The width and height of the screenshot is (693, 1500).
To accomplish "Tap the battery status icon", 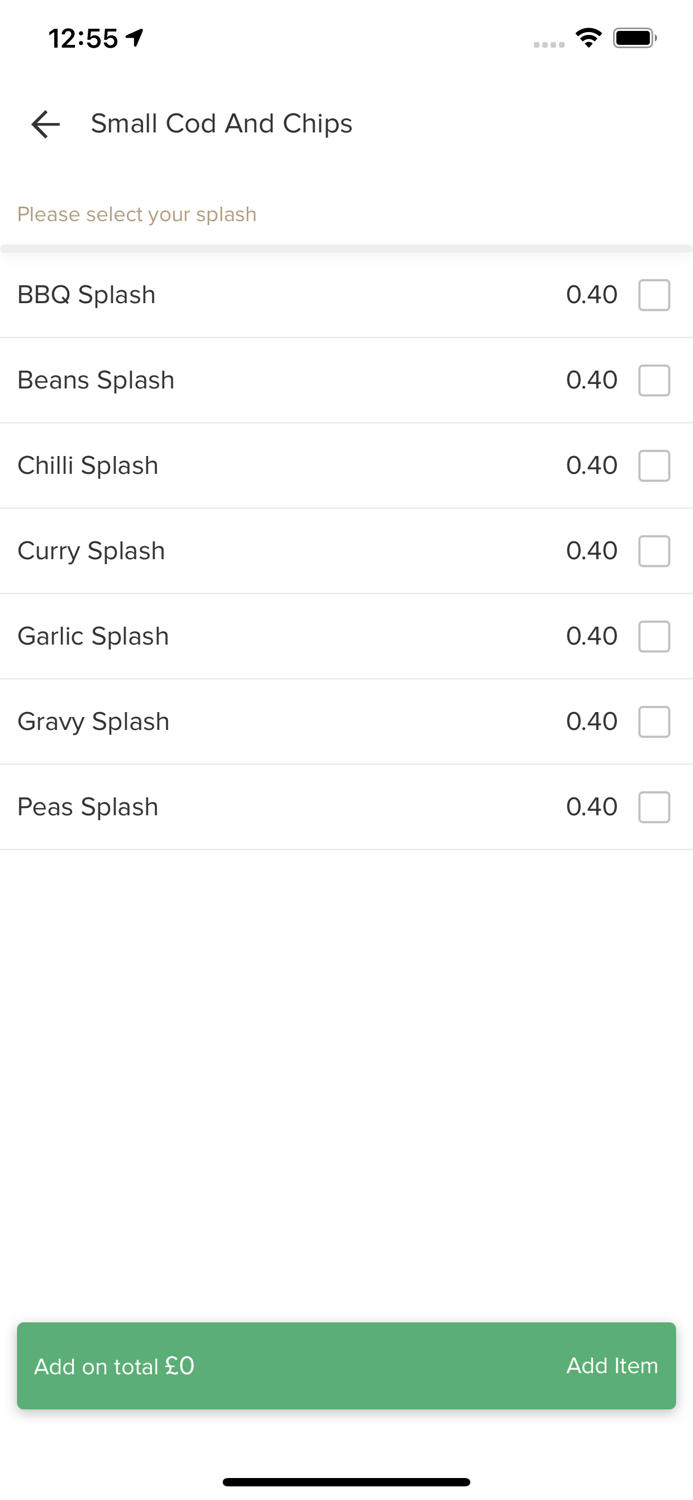I will point(635,38).
